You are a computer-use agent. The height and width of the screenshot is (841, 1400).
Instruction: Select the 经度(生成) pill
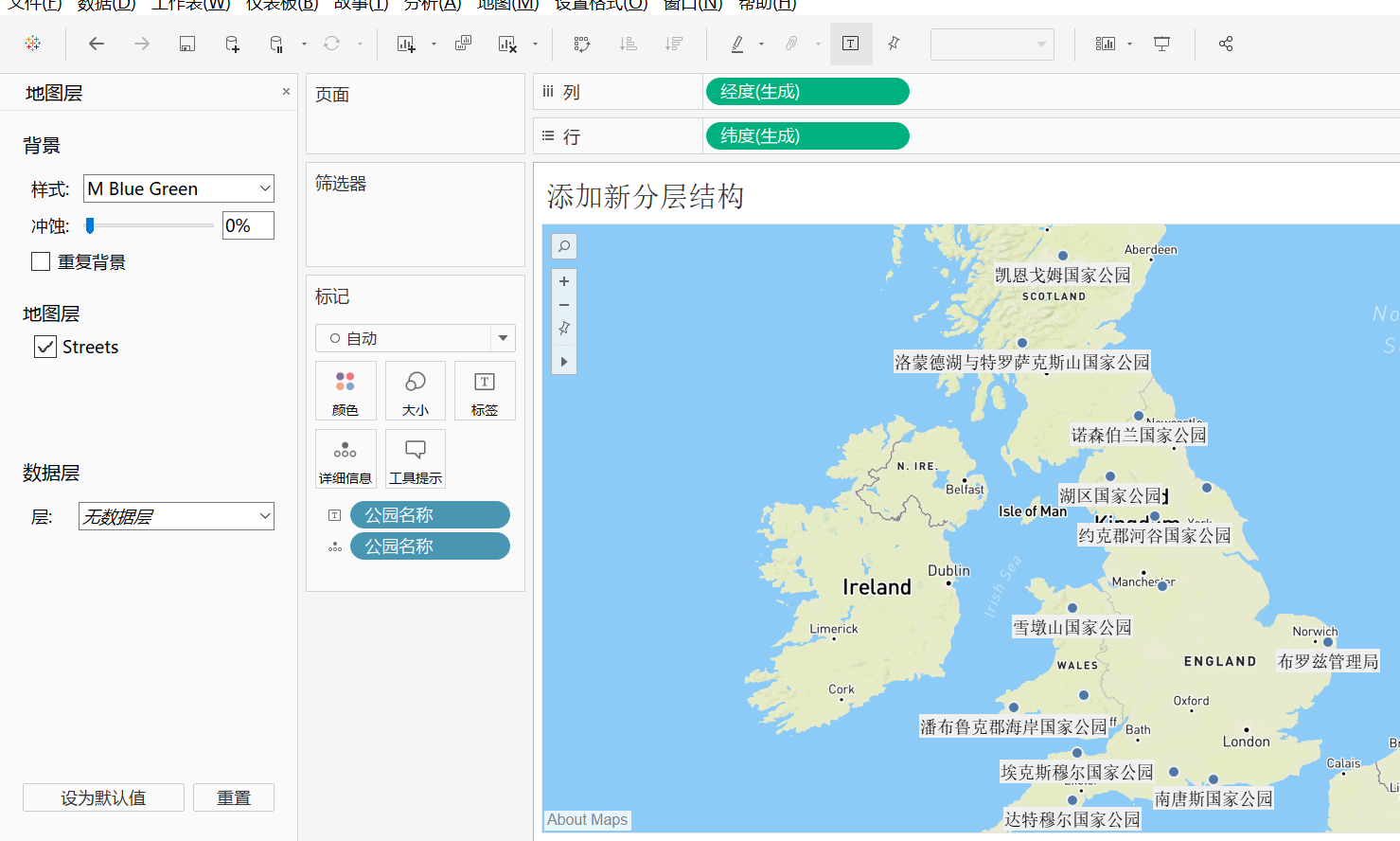(x=807, y=92)
